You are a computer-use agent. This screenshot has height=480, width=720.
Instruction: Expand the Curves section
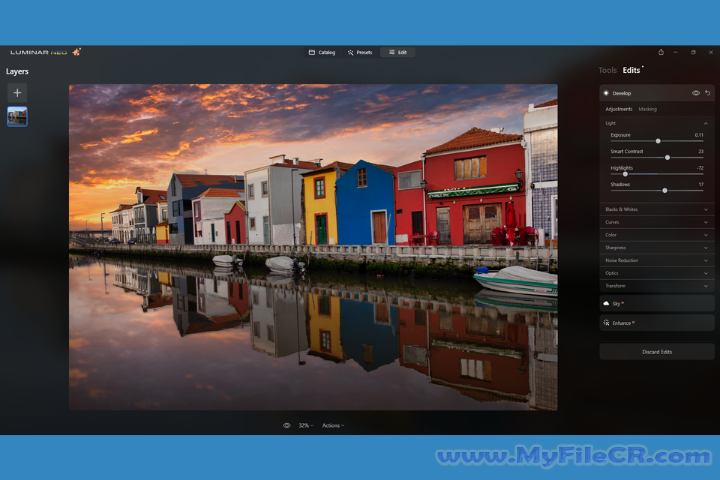(657, 222)
